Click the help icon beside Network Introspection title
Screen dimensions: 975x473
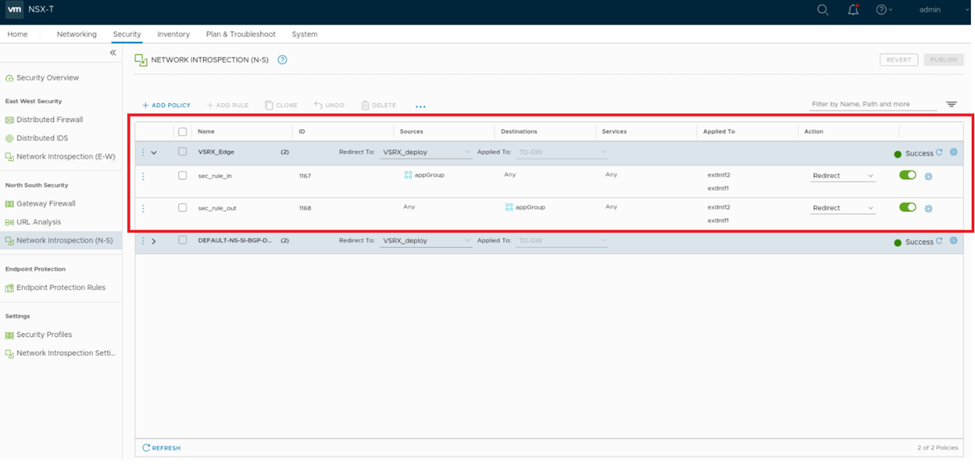pyautogui.click(x=282, y=60)
